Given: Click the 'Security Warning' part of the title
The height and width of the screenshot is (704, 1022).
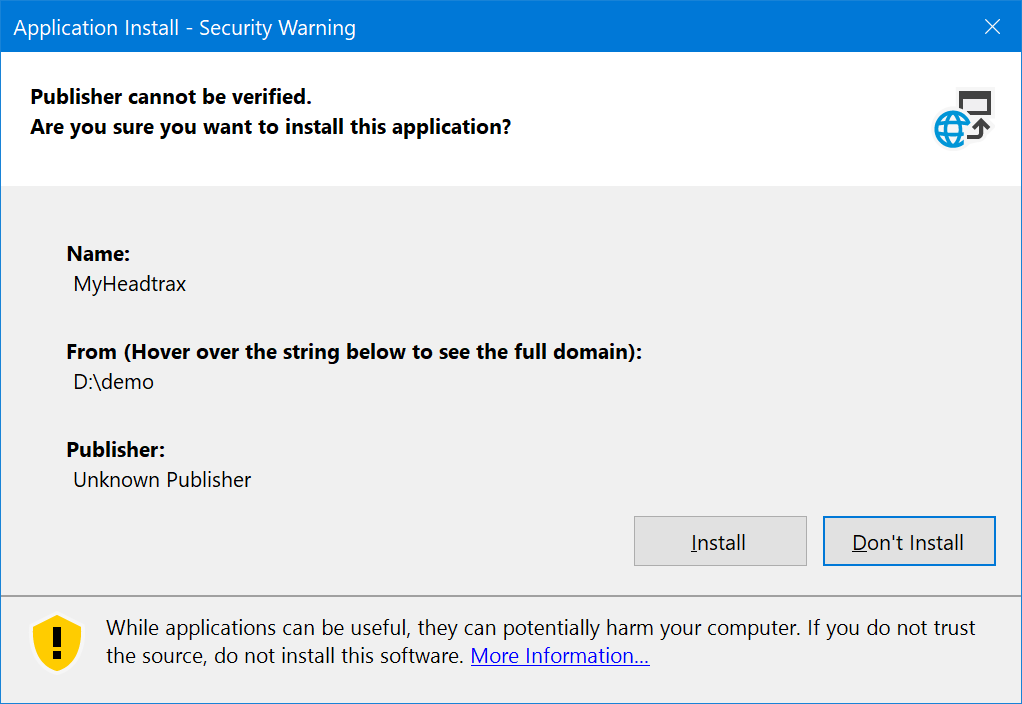Looking at the screenshot, I should 277,28.
